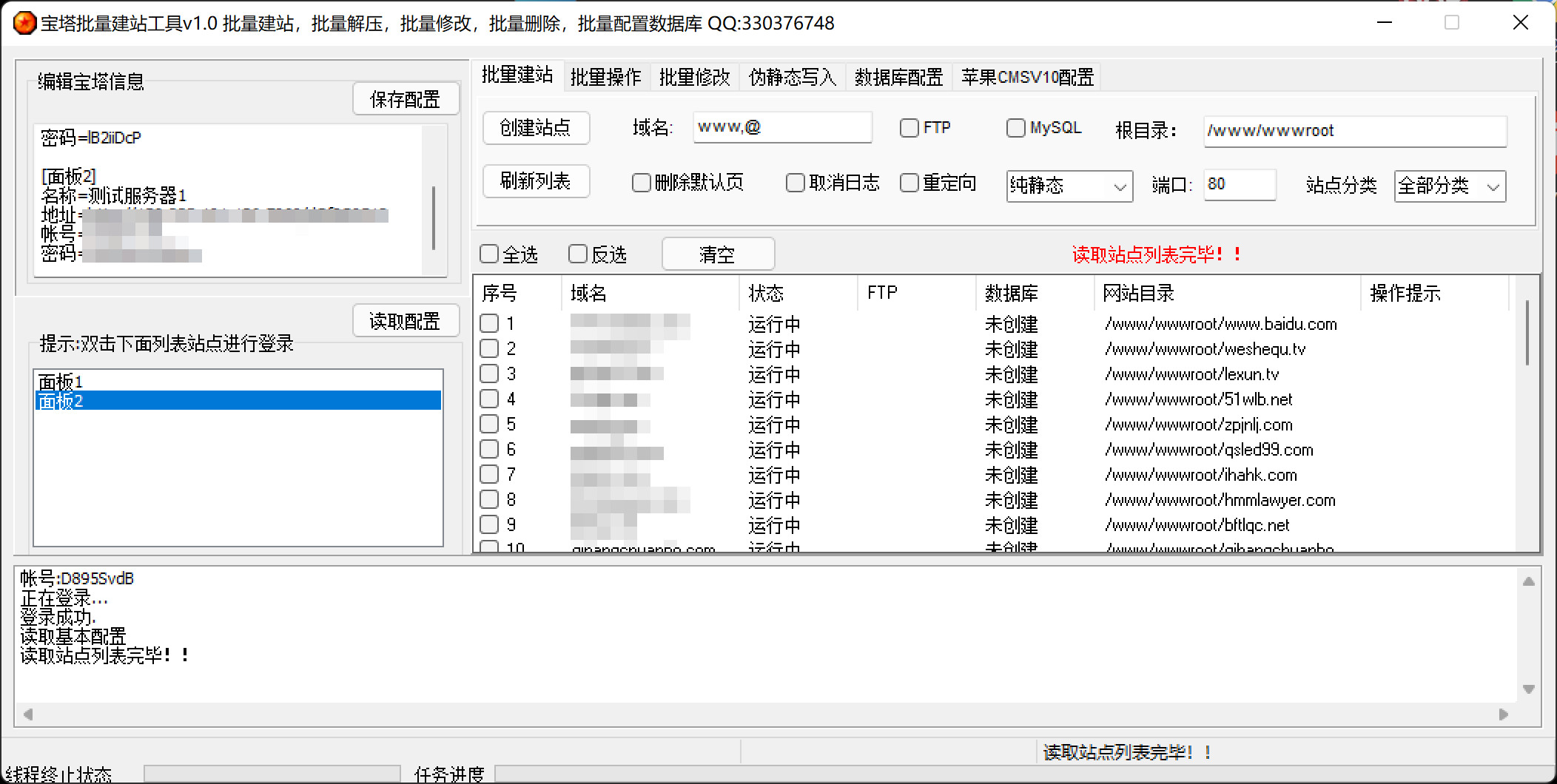Select checkbox for site row 3
Viewport: 1557px width, 784px height.
(x=489, y=374)
